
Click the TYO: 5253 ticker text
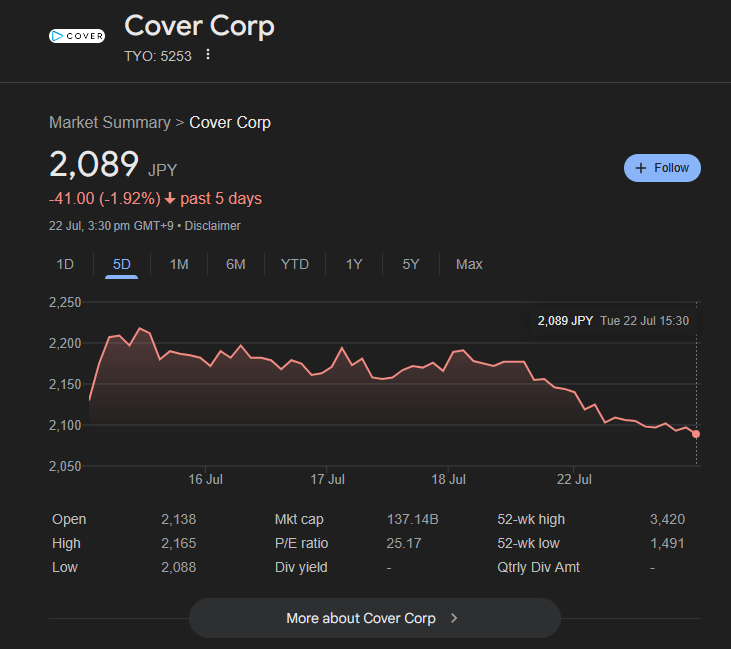click(158, 56)
